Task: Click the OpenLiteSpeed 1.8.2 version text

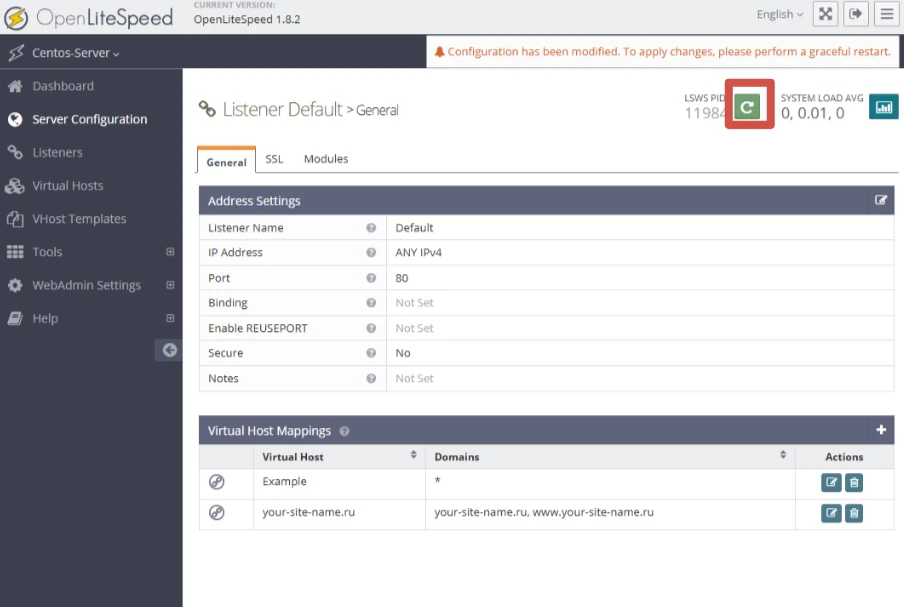Action: (247, 20)
